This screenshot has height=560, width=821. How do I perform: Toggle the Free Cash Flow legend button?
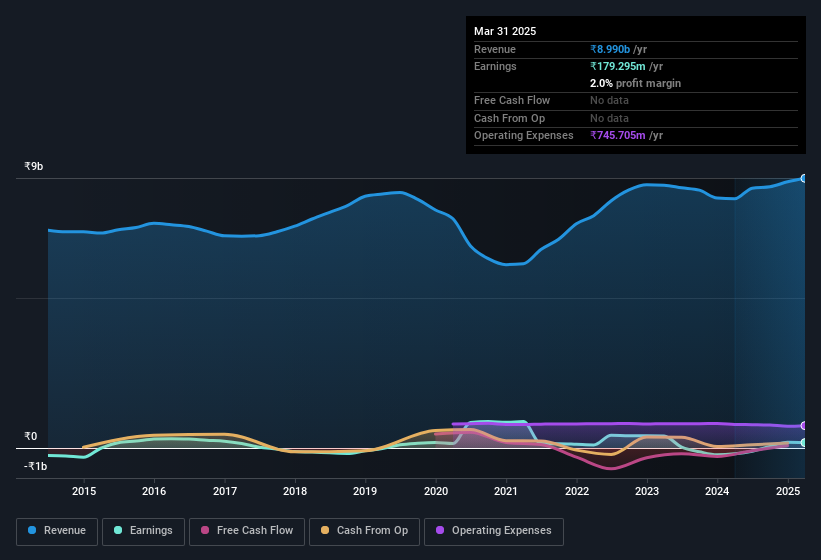247,531
